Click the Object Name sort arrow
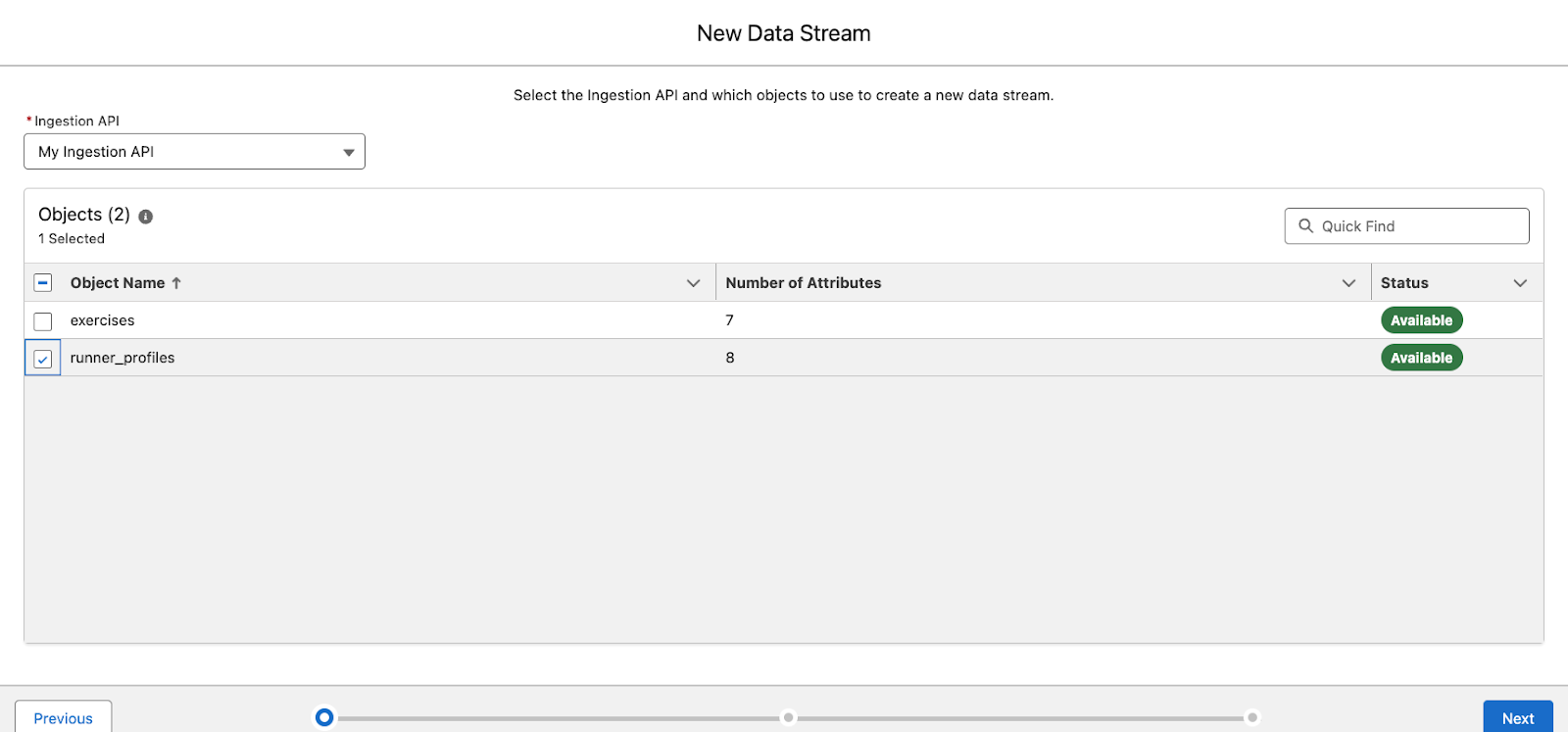This screenshot has height=732, width=1568. click(x=176, y=282)
